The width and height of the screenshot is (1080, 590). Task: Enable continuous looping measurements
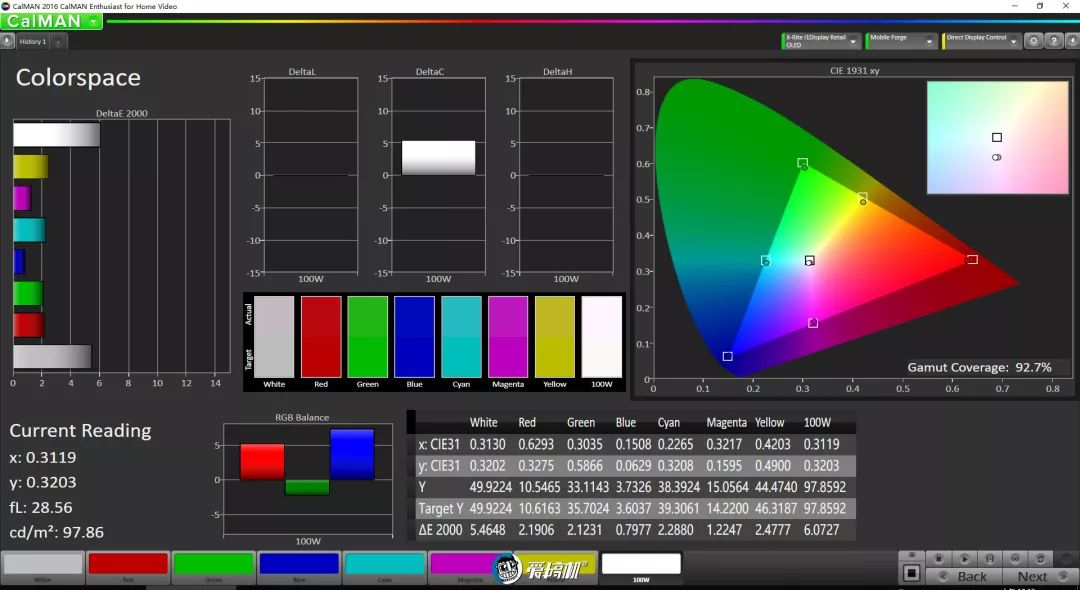pyautogui.click(x=1015, y=558)
